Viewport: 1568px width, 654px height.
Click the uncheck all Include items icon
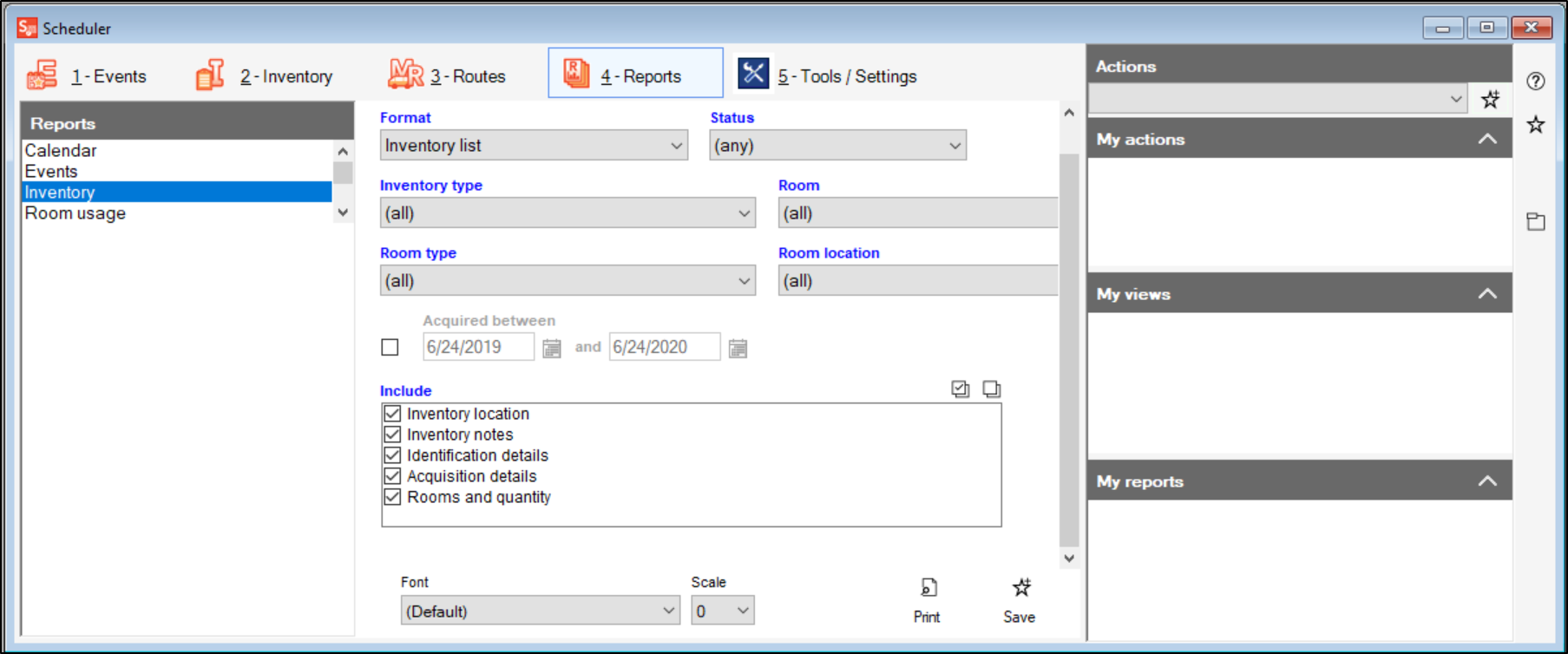click(991, 389)
